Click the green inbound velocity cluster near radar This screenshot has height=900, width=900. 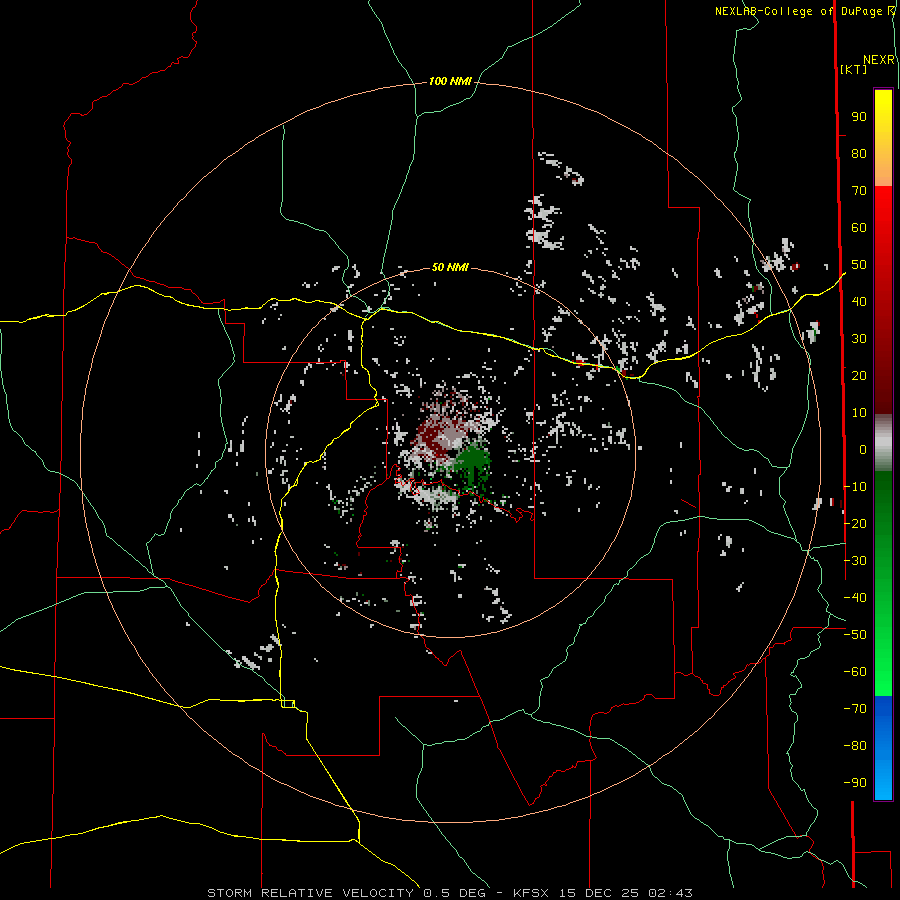point(472,463)
